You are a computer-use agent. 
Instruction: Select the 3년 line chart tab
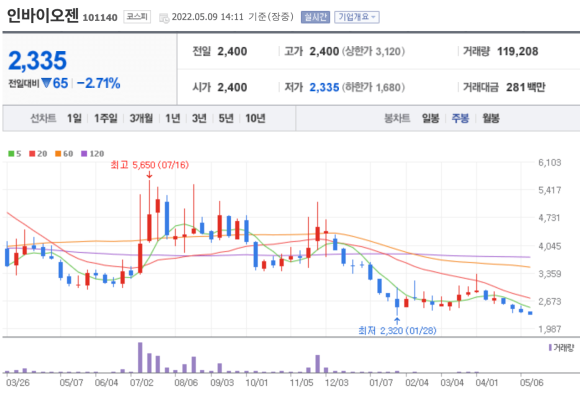point(199,118)
